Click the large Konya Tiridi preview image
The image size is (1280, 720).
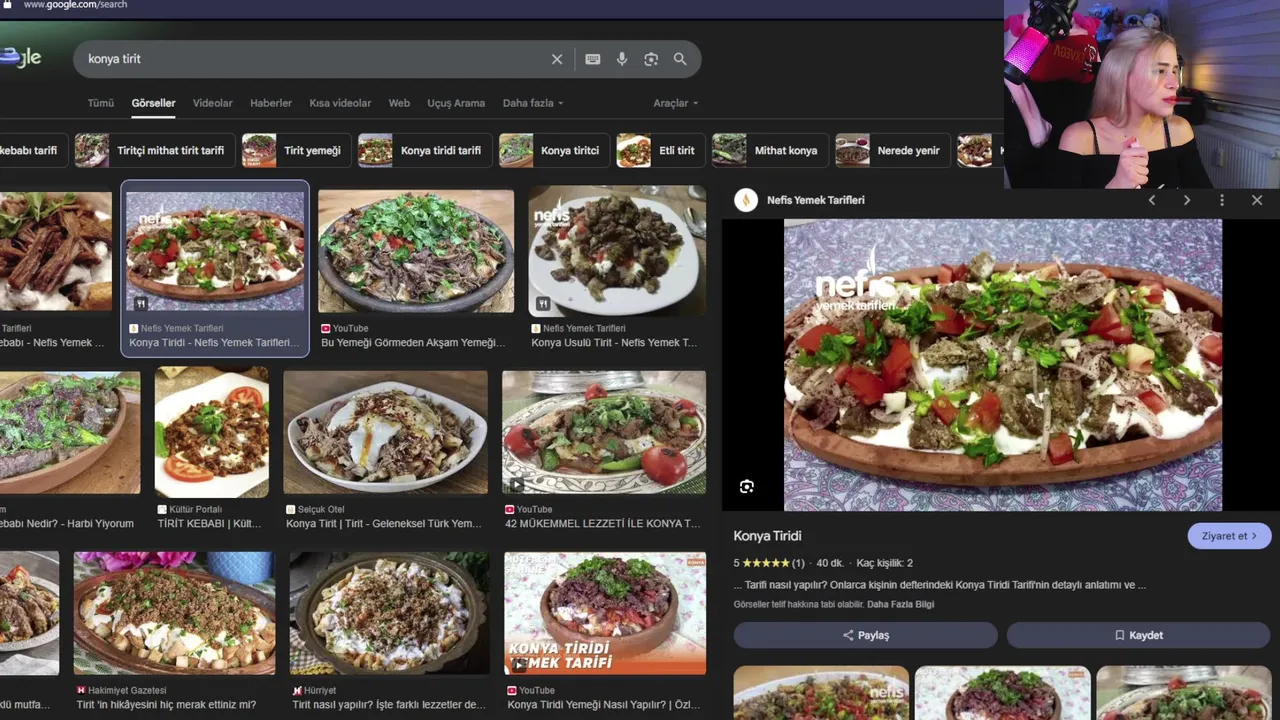tap(1003, 365)
